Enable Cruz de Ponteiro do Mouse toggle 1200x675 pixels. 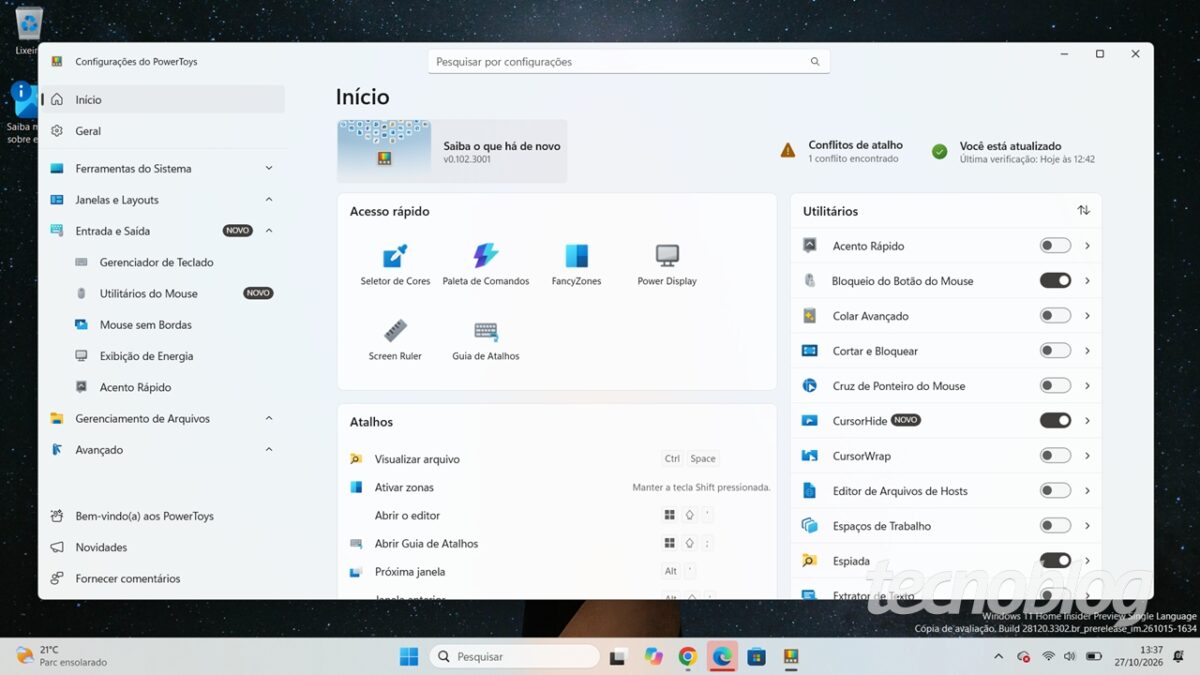(1055, 386)
